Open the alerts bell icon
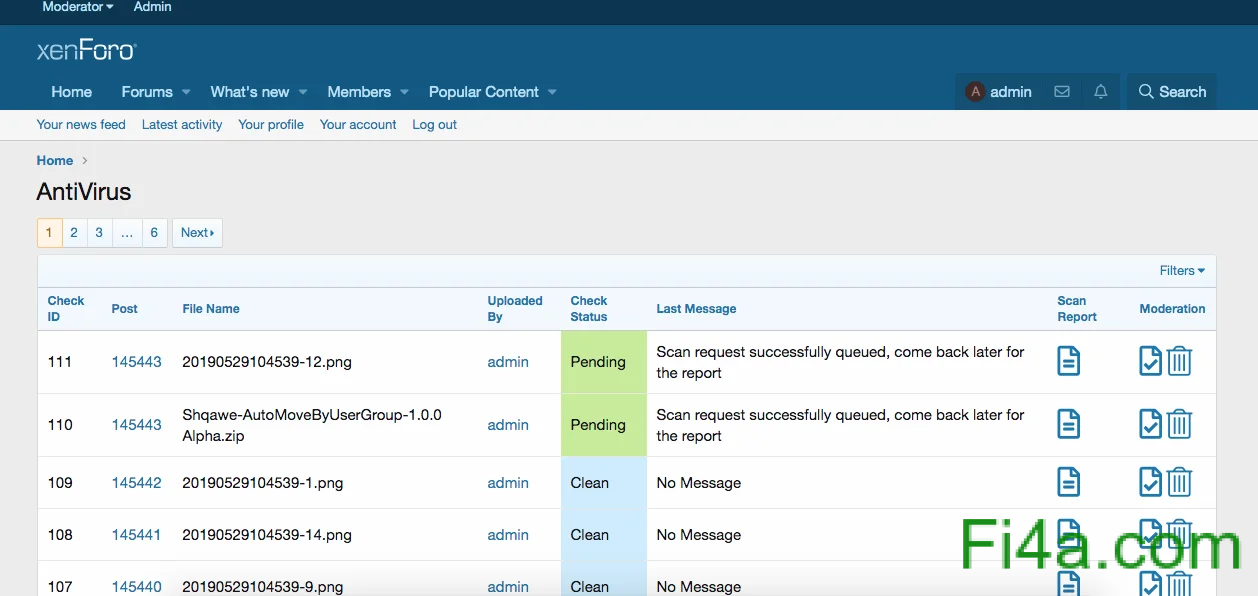This screenshot has width=1258, height=596. [x=1100, y=92]
